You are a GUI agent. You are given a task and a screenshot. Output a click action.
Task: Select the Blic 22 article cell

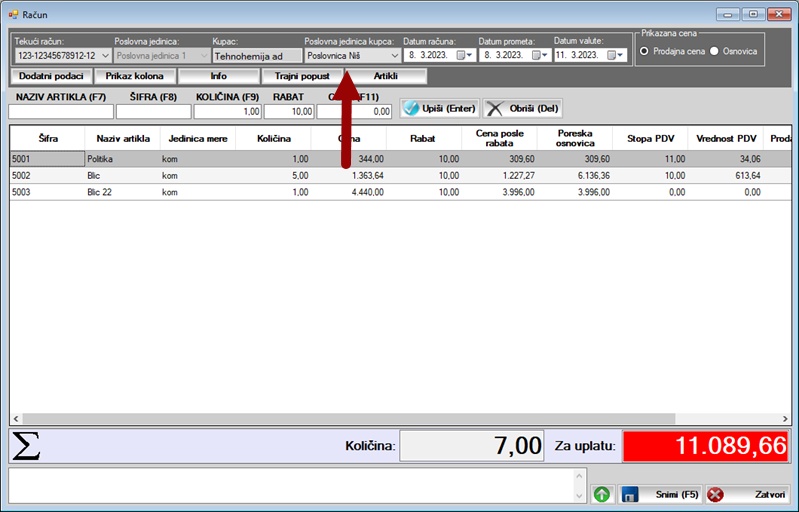[x=123, y=193]
